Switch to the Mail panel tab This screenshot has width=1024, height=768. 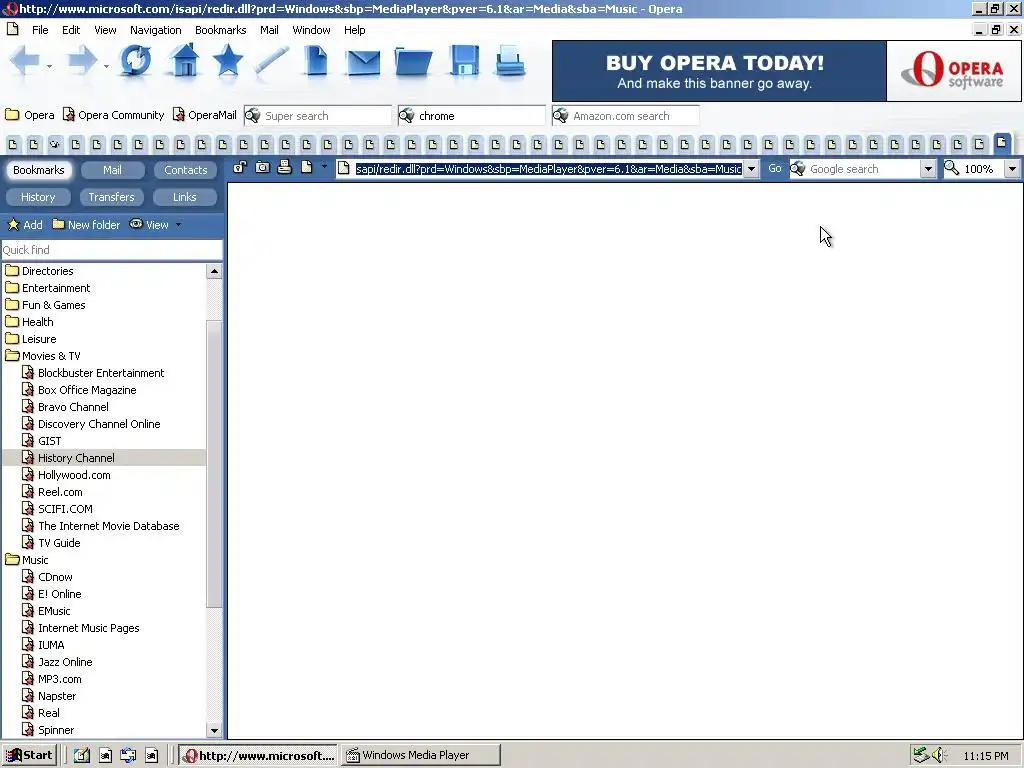pos(112,170)
